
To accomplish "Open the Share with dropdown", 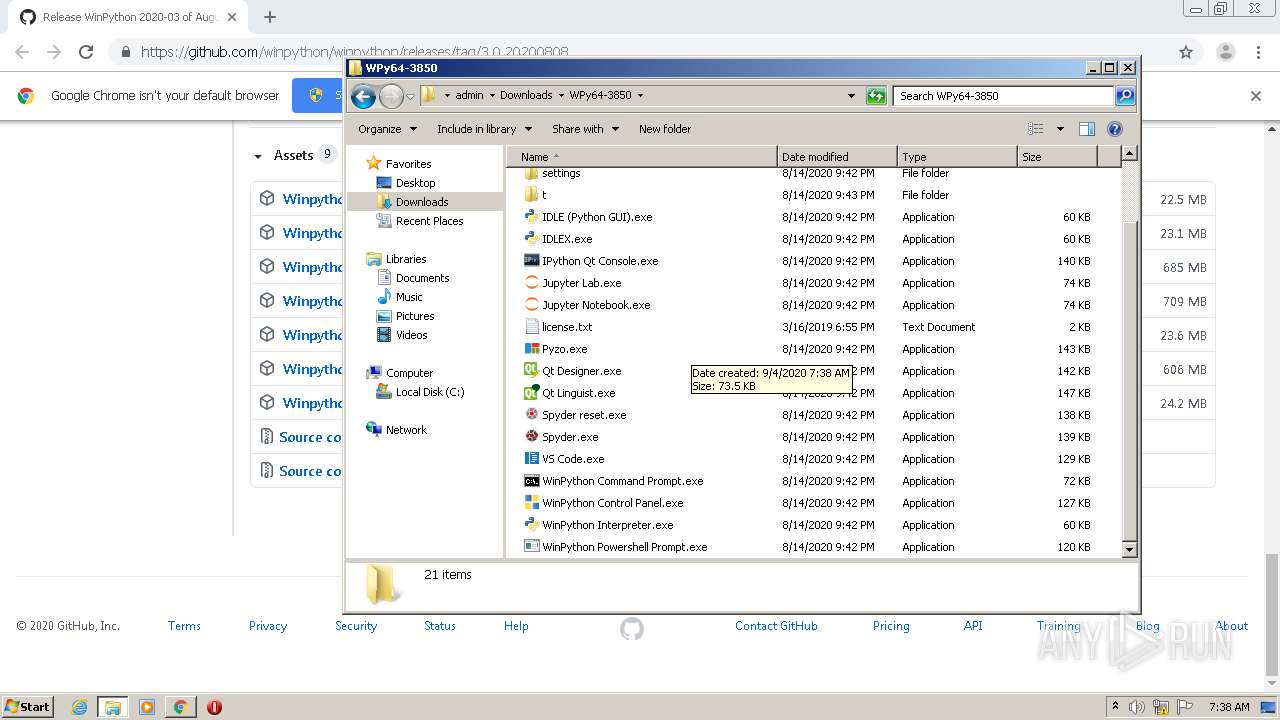I will (585, 129).
